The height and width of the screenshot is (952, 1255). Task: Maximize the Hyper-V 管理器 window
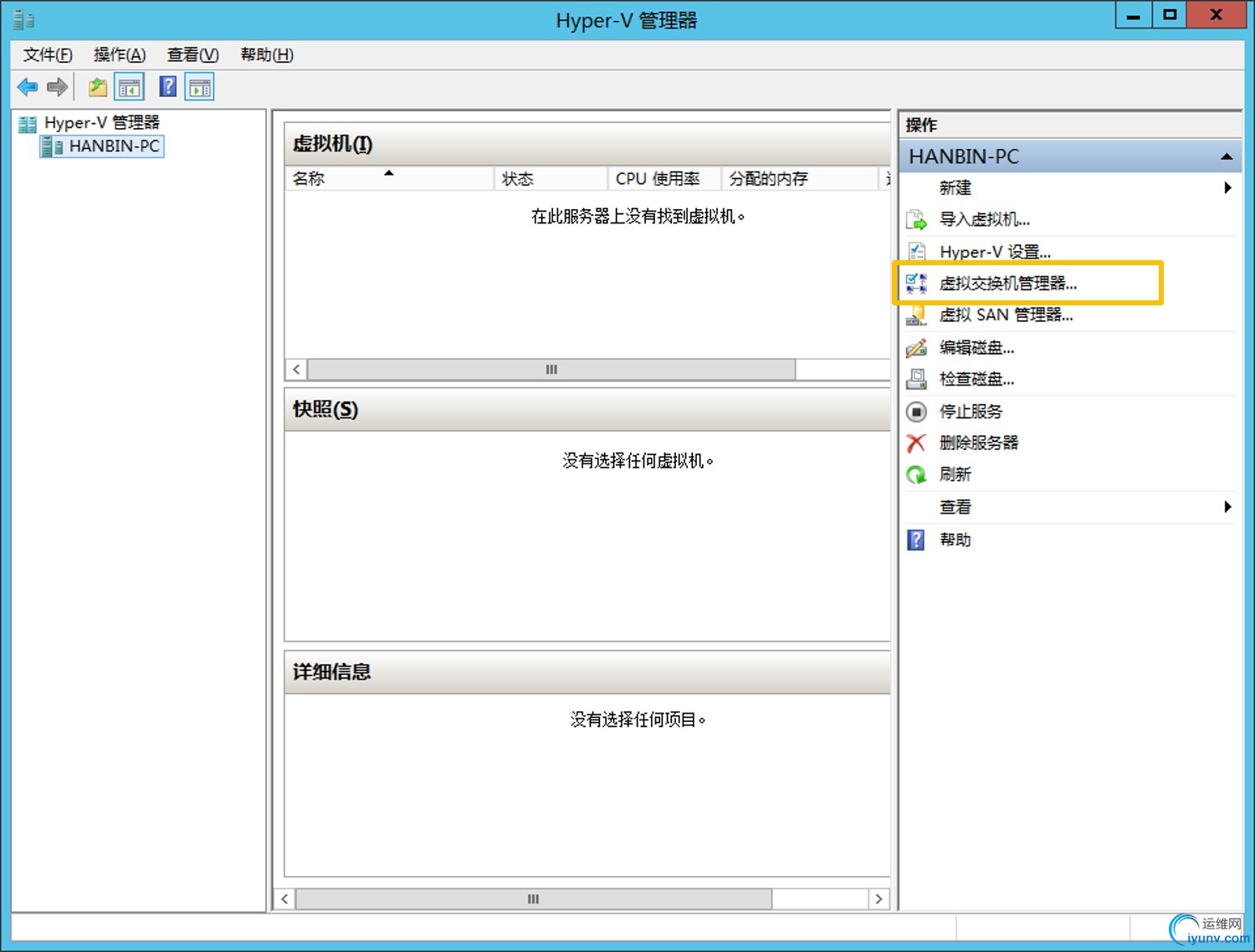coord(1170,14)
